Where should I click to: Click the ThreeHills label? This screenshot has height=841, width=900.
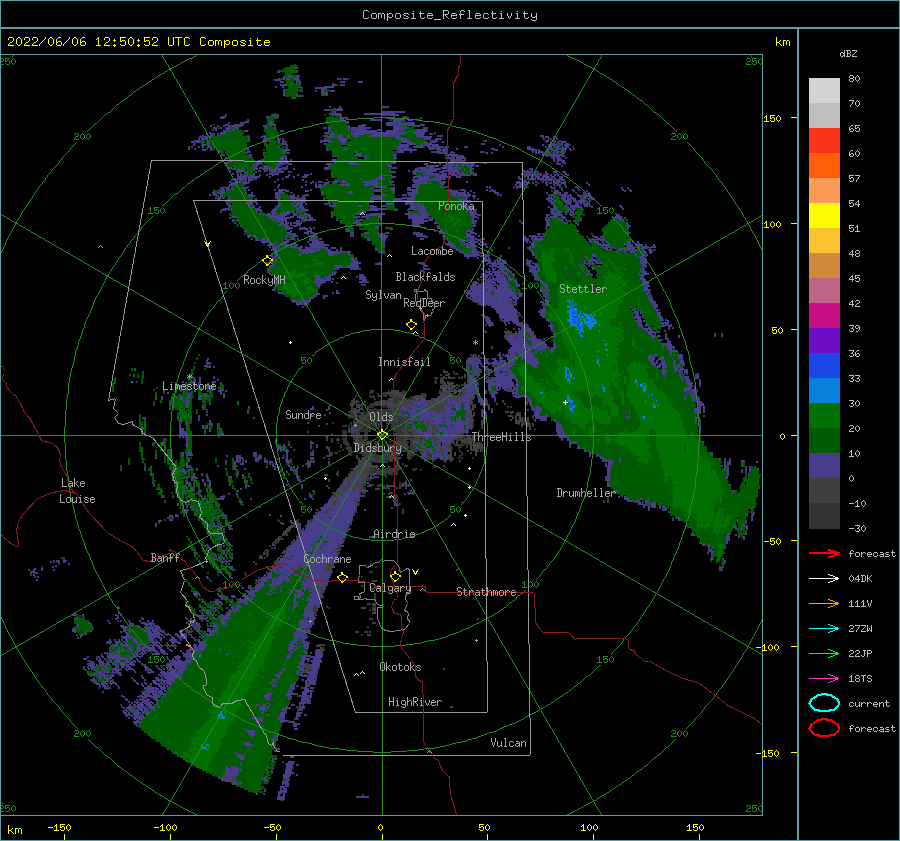click(x=502, y=437)
